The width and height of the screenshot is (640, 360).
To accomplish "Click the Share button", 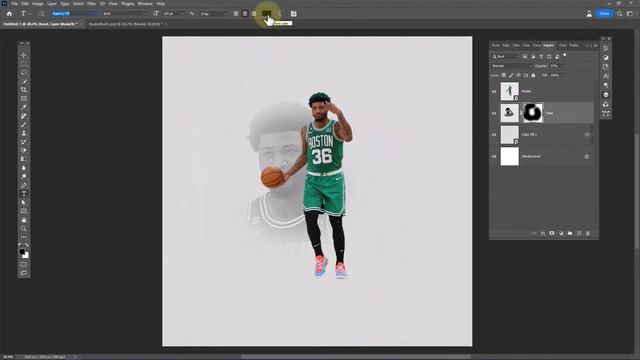I will click(x=604, y=13).
